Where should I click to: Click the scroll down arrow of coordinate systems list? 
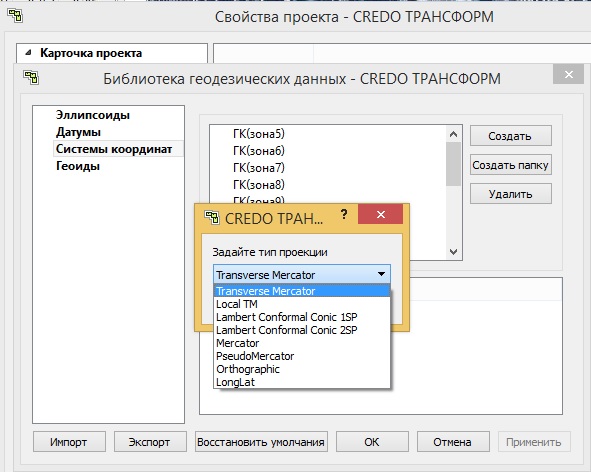pos(453,251)
